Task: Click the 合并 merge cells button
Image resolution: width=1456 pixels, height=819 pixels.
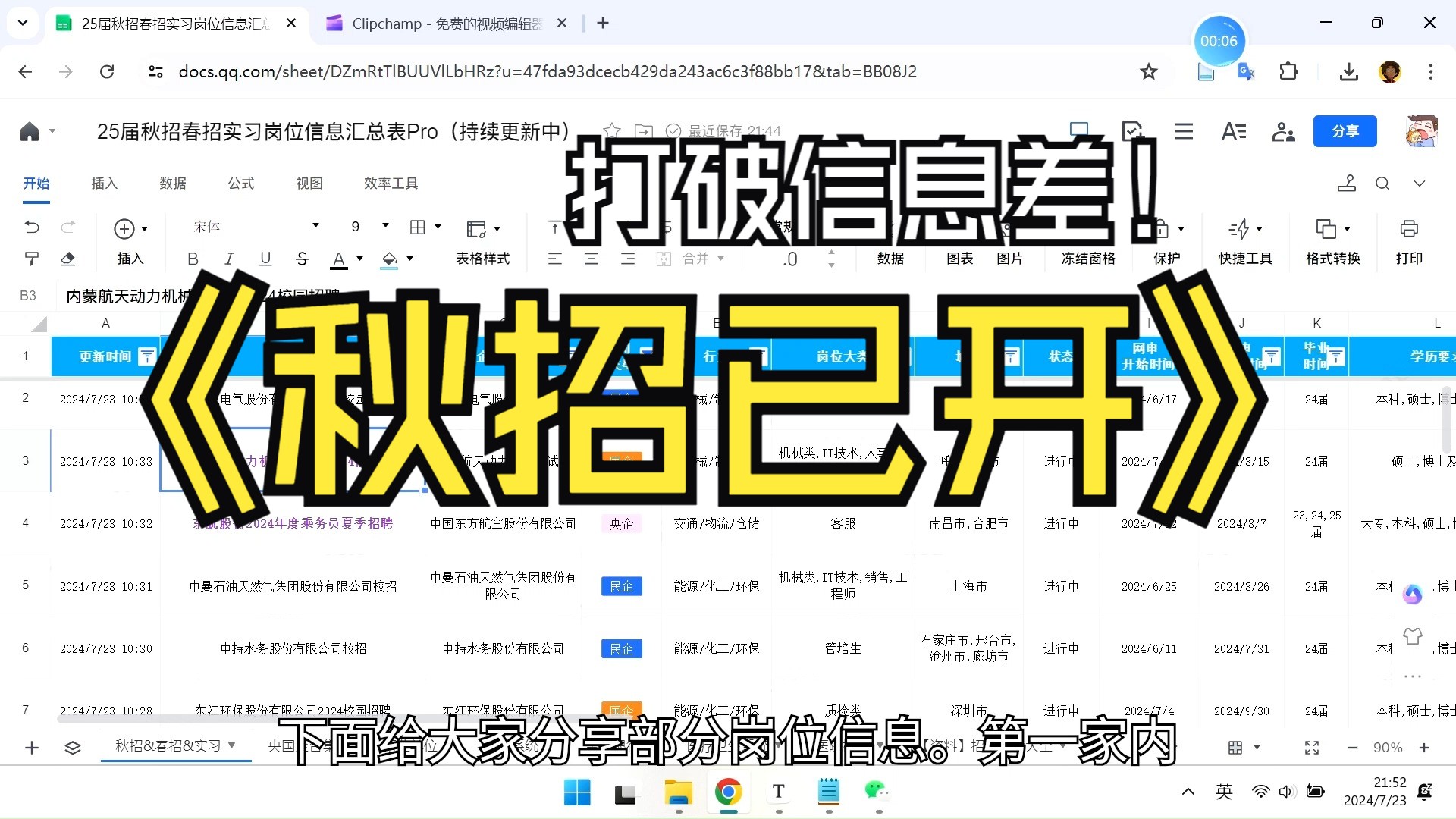Action: click(x=689, y=259)
